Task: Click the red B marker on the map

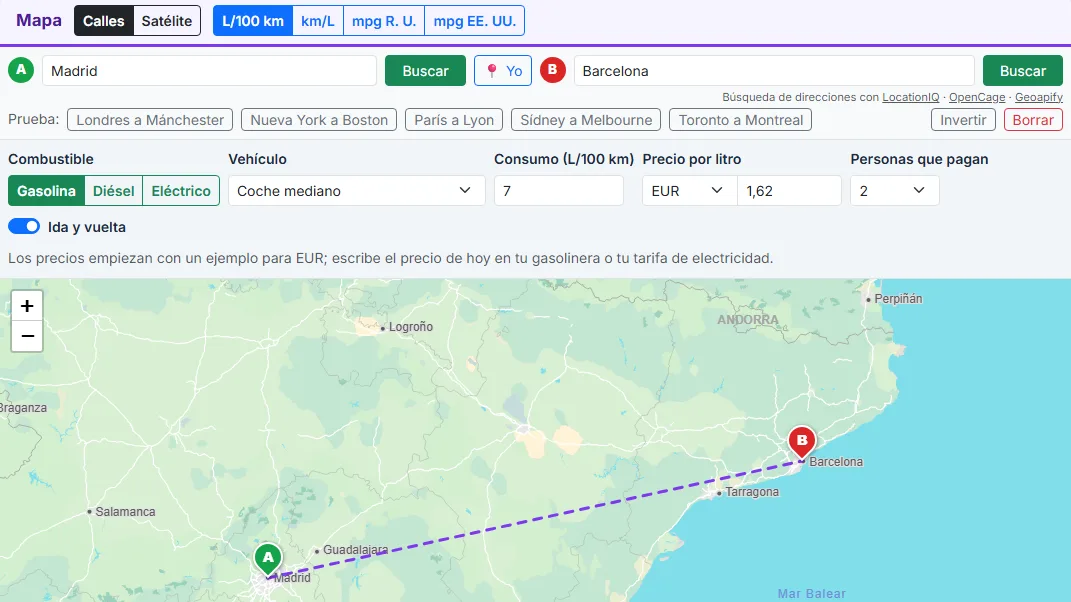Action: pos(802,441)
